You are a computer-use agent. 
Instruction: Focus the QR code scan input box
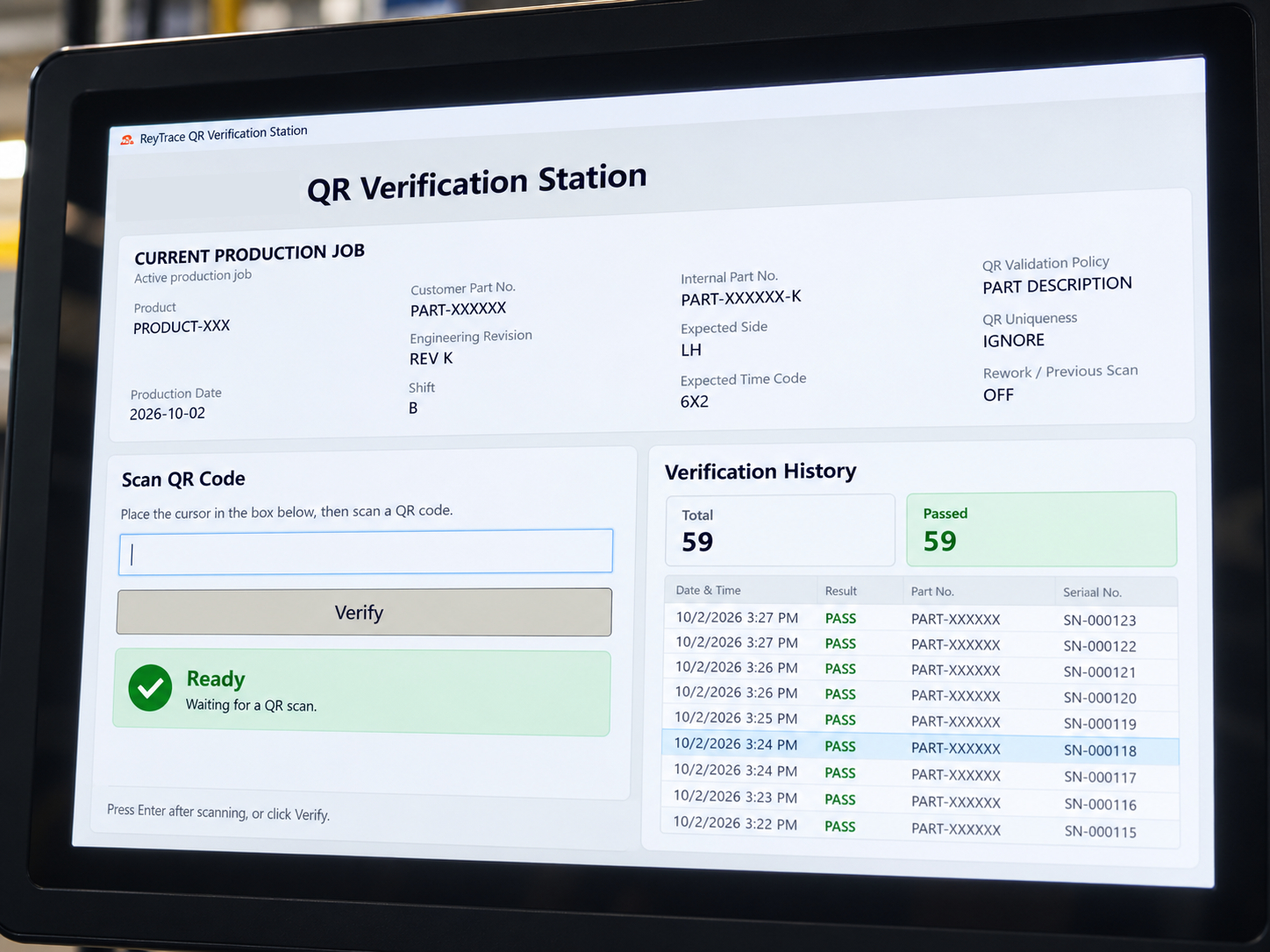coord(366,551)
